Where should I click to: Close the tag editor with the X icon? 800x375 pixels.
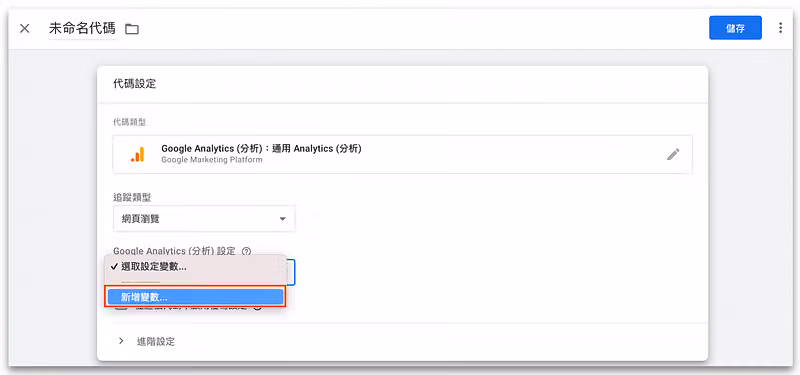(24, 29)
